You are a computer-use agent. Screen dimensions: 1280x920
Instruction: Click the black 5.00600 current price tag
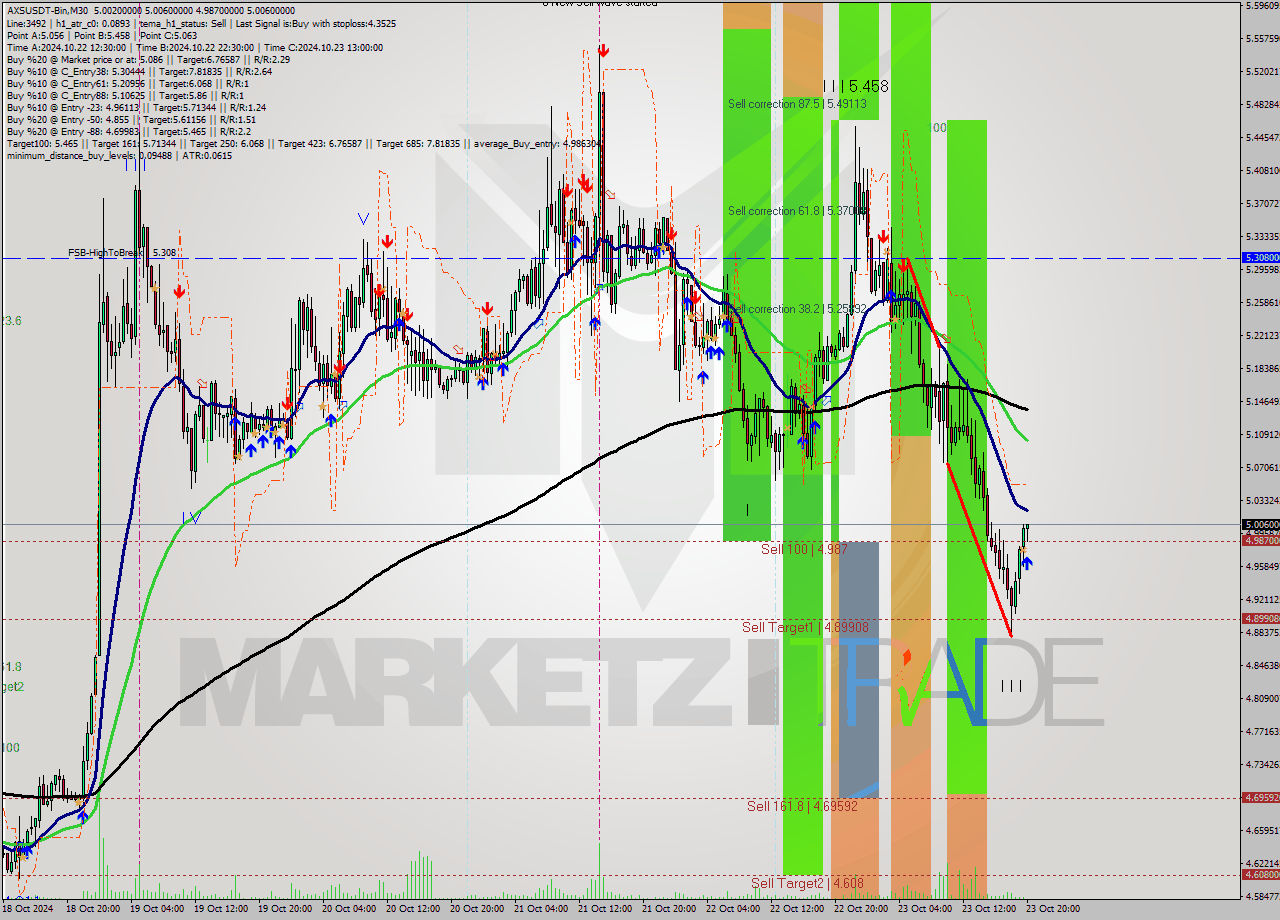[x=1260, y=524]
